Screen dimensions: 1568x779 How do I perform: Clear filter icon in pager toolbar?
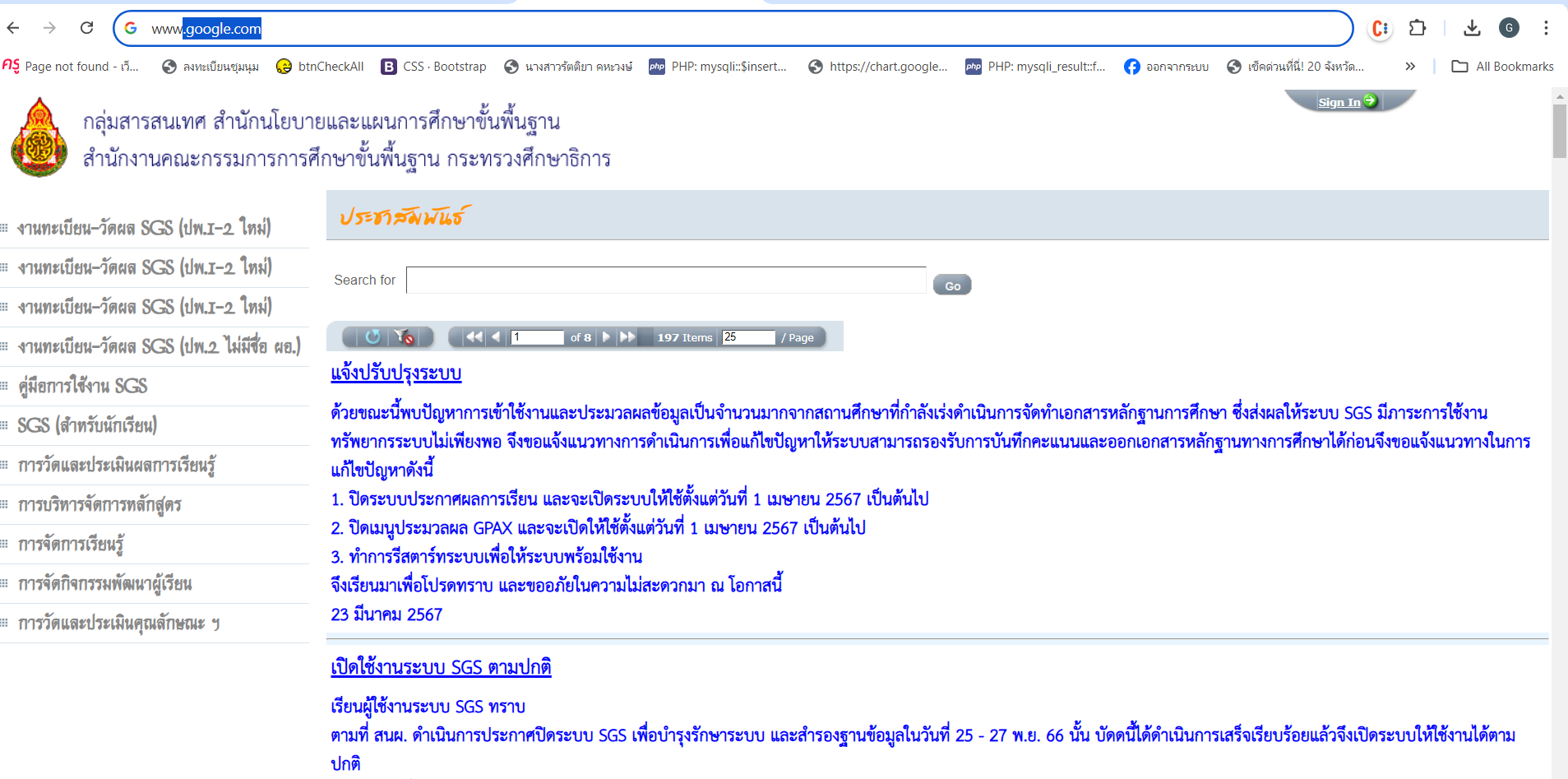pyautogui.click(x=404, y=336)
